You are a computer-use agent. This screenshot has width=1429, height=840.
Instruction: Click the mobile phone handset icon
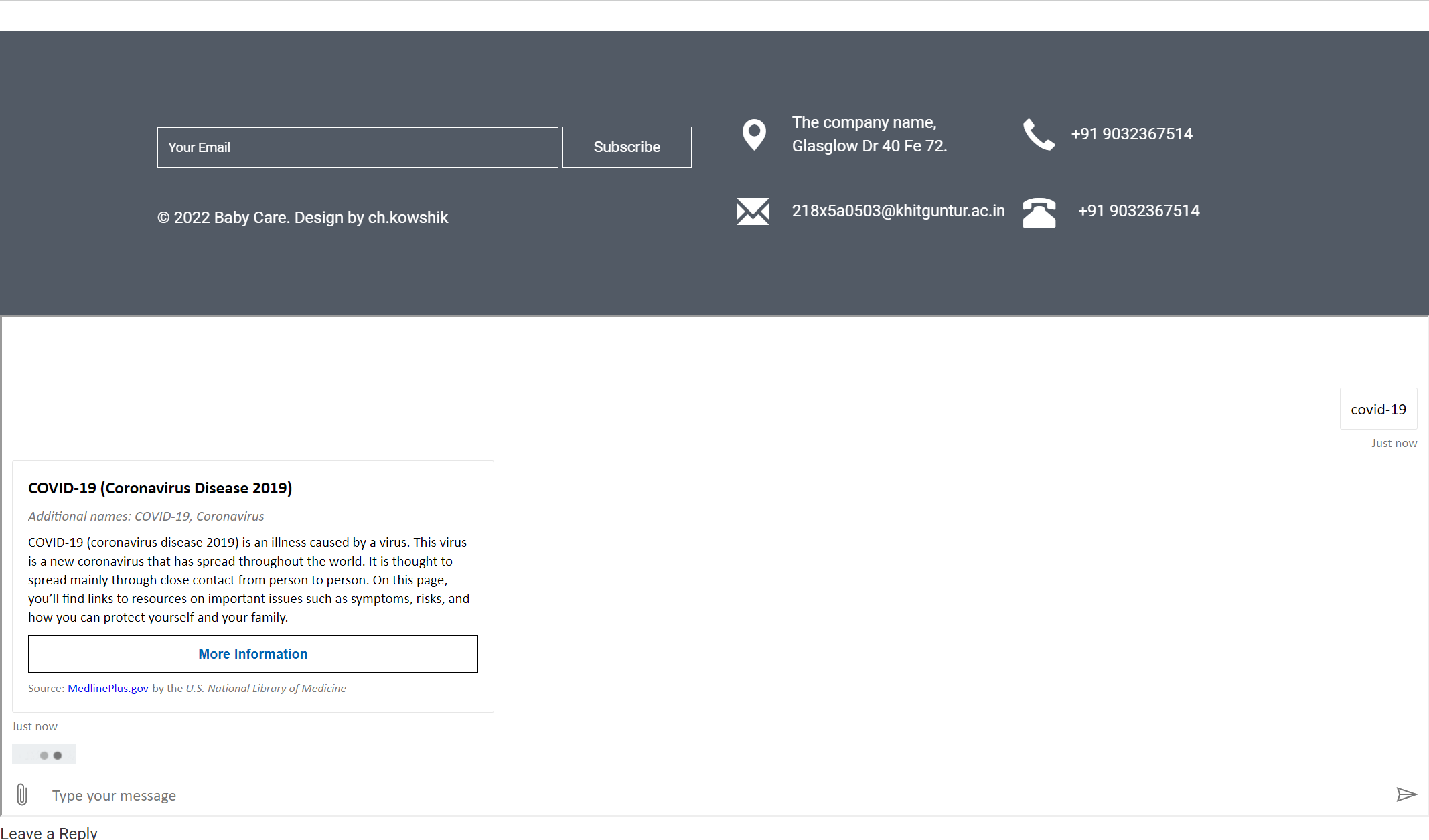[x=1039, y=135]
